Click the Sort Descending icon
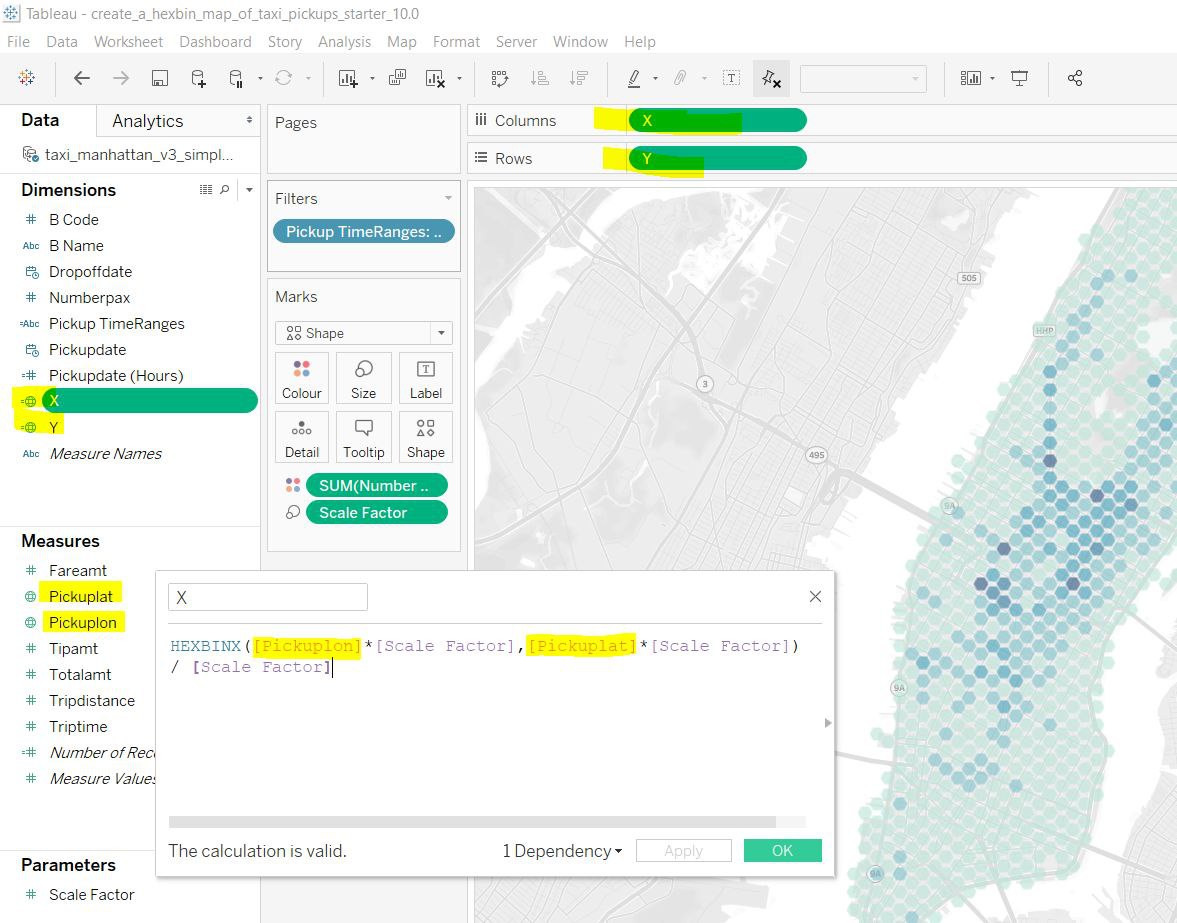This screenshot has width=1177, height=923. pos(579,78)
